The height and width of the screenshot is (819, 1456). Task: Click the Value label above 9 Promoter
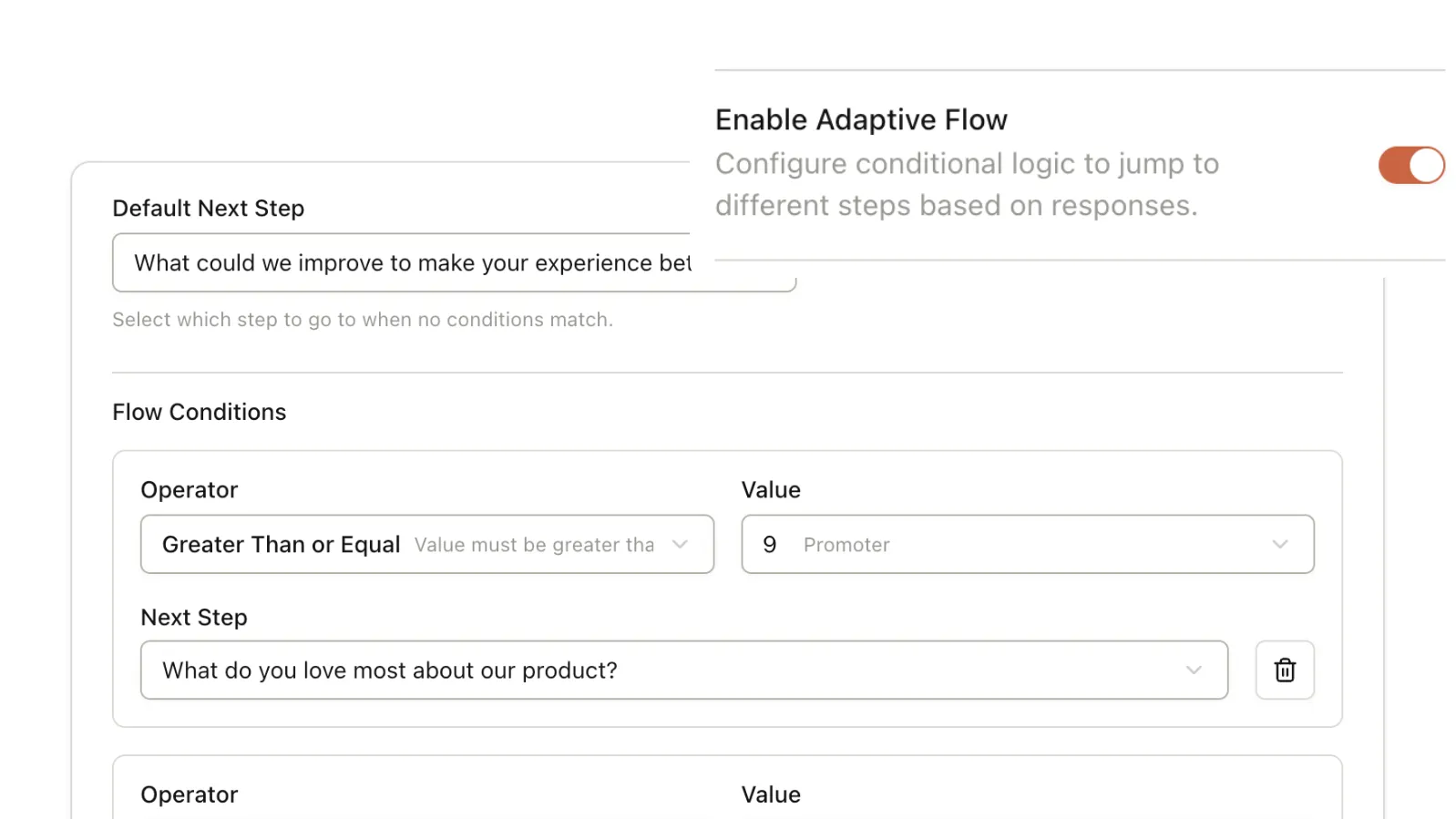pyautogui.click(x=771, y=489)
